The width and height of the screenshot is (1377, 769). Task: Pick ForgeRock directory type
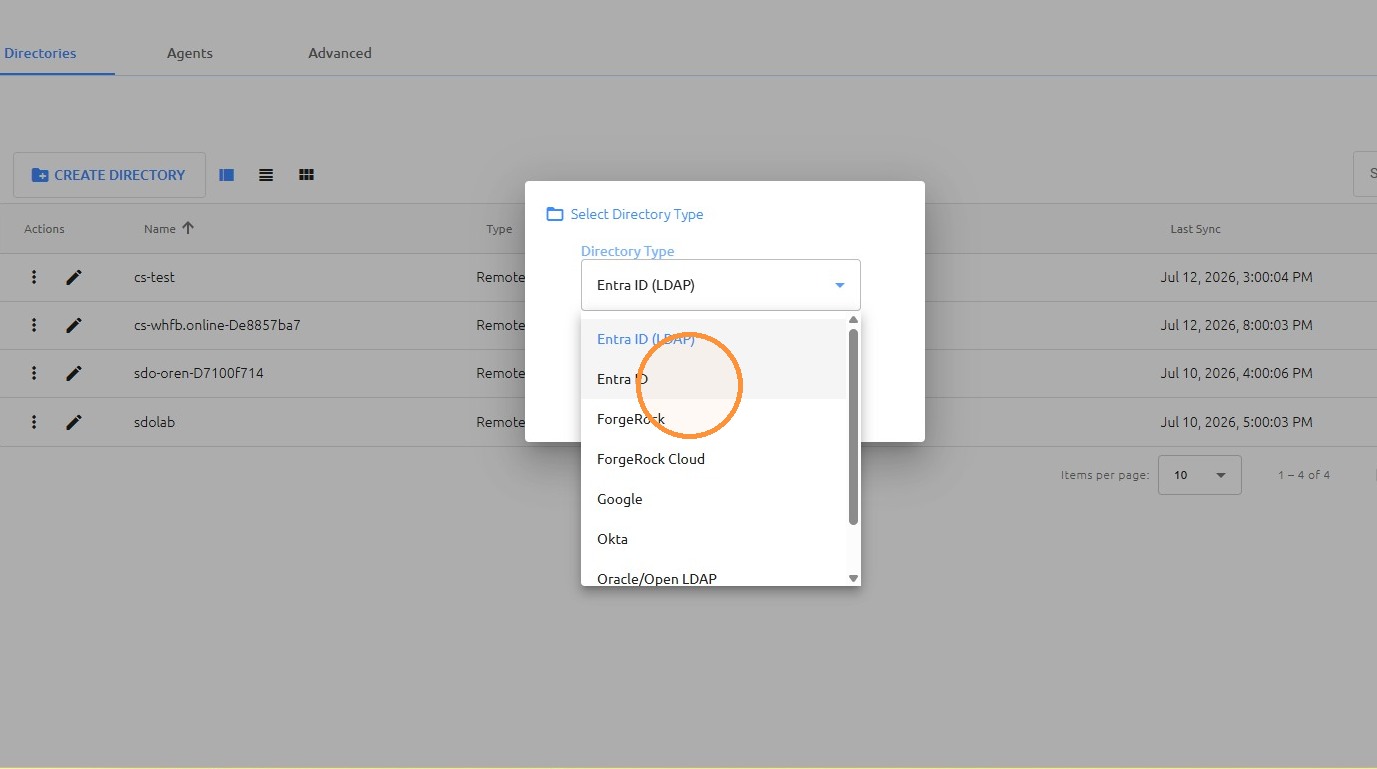(714, 419)
